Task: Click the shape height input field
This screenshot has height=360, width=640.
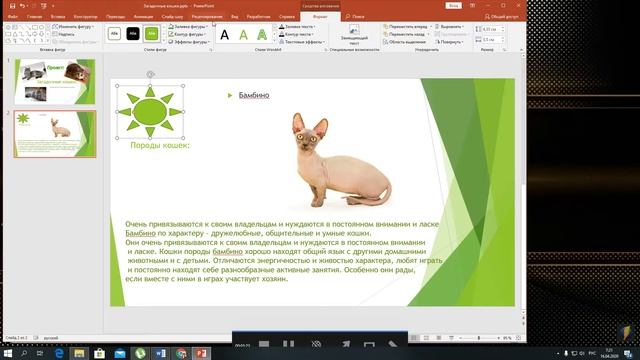Action: pos(491,29)
